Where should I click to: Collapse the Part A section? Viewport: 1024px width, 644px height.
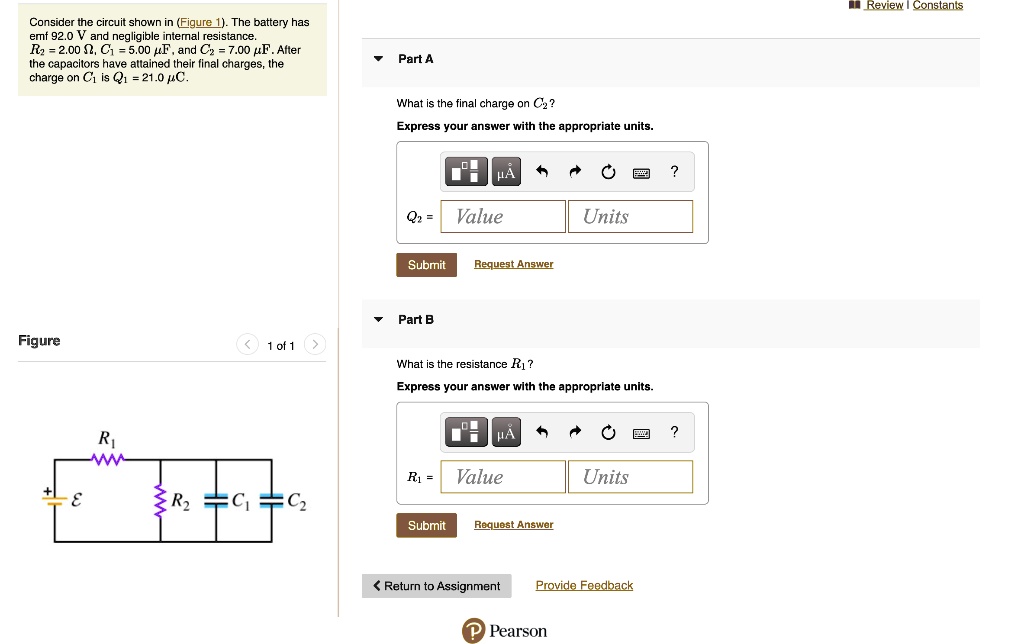(x=378, y=58)
